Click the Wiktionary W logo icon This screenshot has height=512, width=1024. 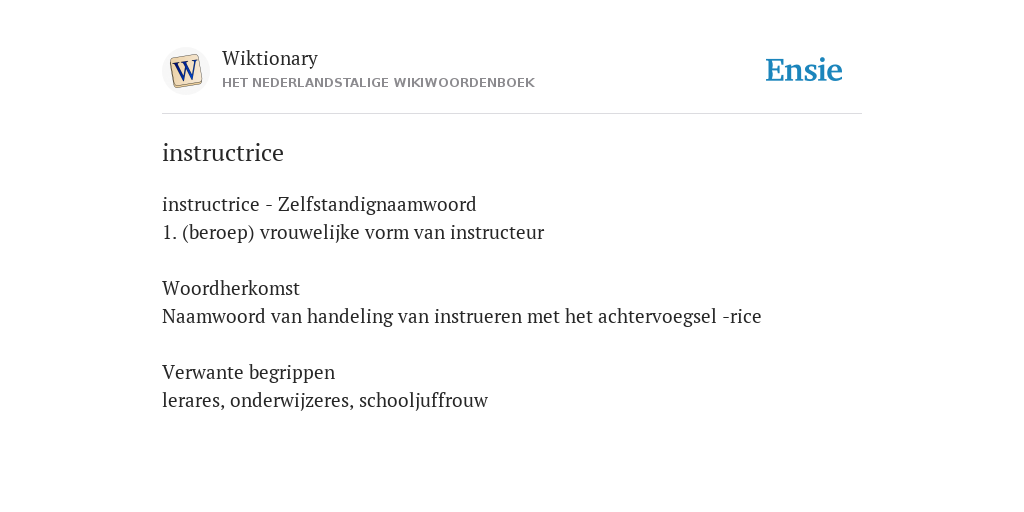pyautogui.click(x=185, y=71)
